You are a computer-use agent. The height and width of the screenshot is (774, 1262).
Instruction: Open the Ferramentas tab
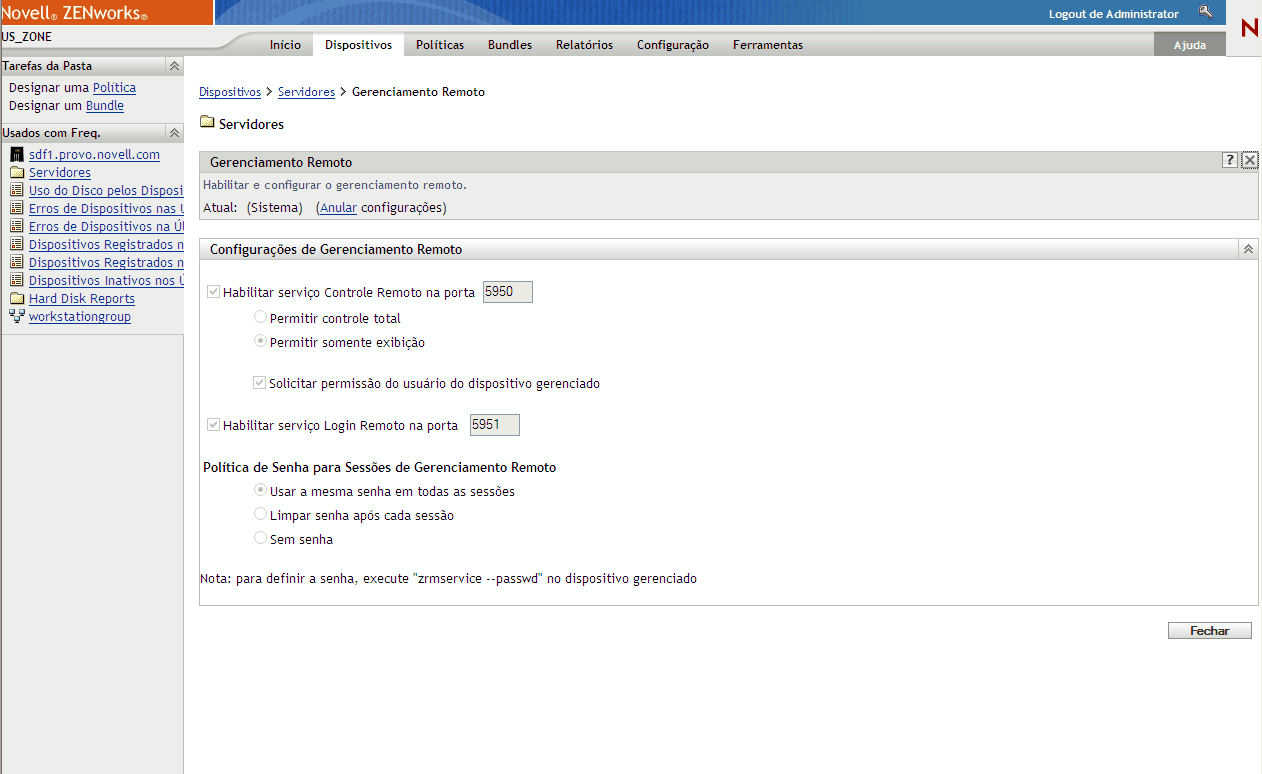[768, 45]
